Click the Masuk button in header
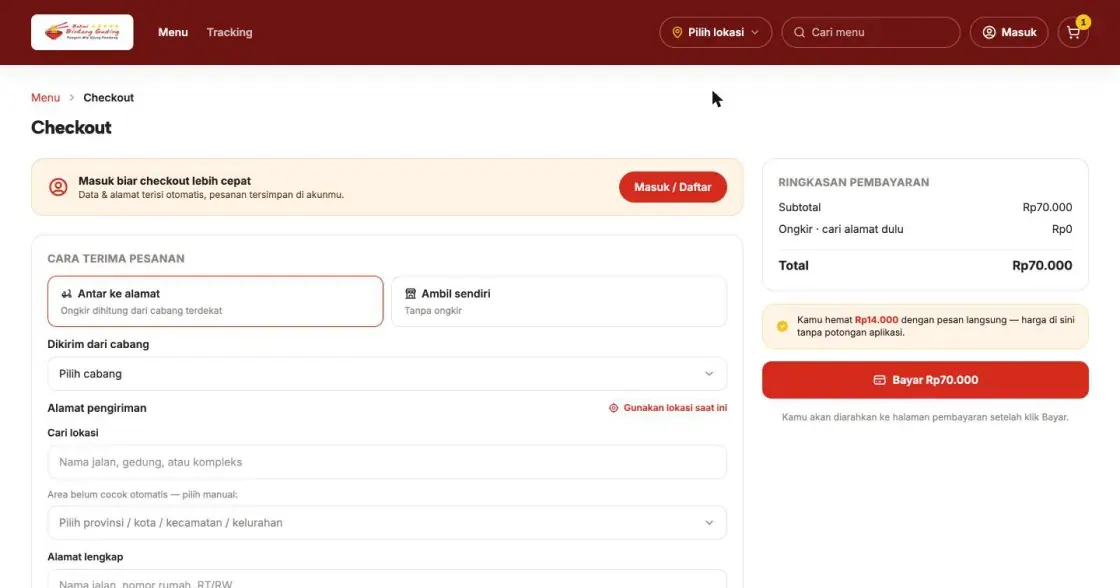Image resolution: width=1120 pixels, height=588 pixels. tap(1009, 32)
